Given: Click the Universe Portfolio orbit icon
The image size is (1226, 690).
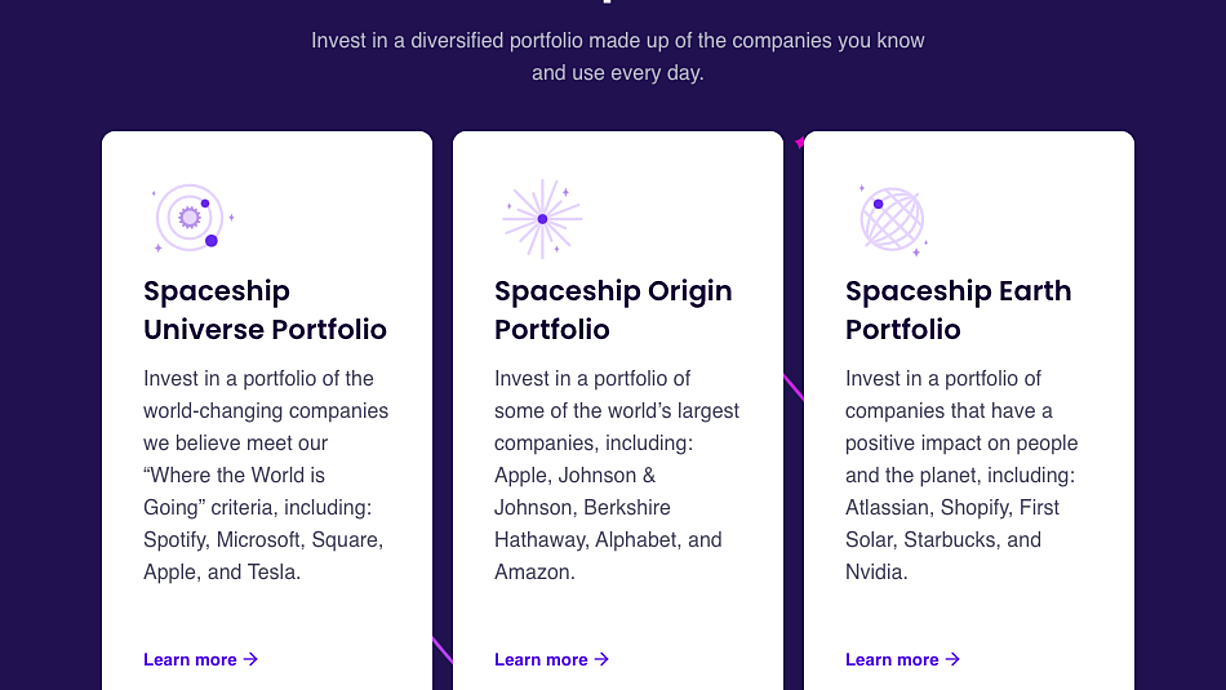Looking at the screenshot, I should click(x=193, y=218).
